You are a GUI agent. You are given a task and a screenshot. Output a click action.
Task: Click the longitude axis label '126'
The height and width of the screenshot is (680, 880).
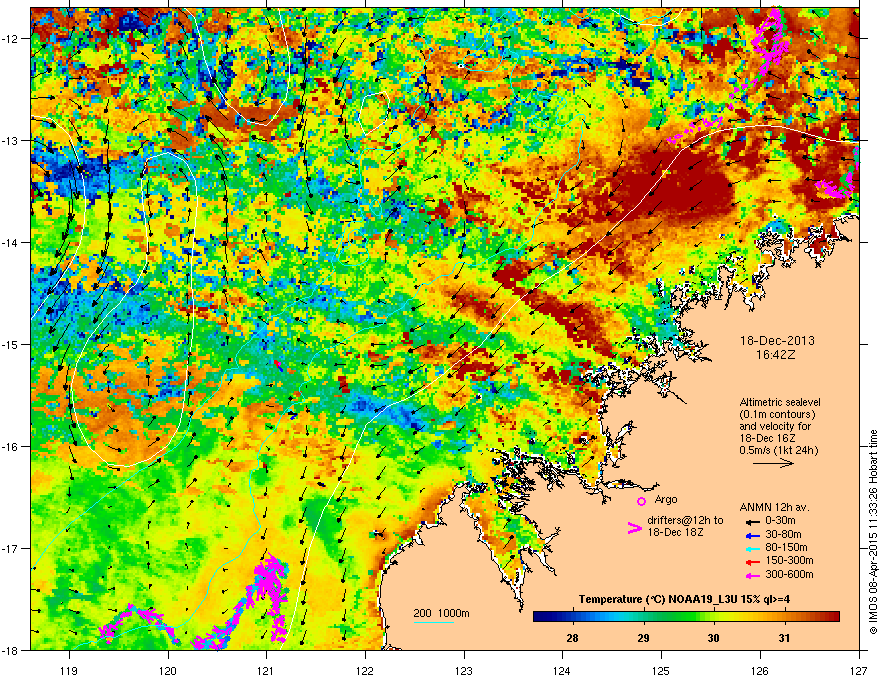[760, 671]
